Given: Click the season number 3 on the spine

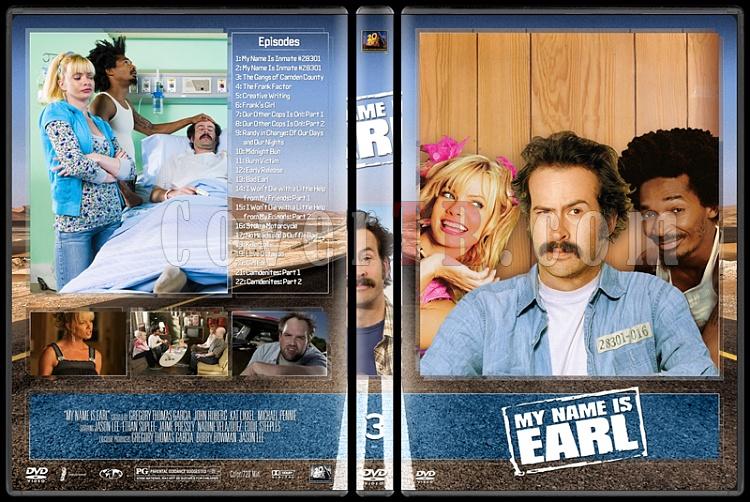Looking at the screenshot, I should (374, 426).
